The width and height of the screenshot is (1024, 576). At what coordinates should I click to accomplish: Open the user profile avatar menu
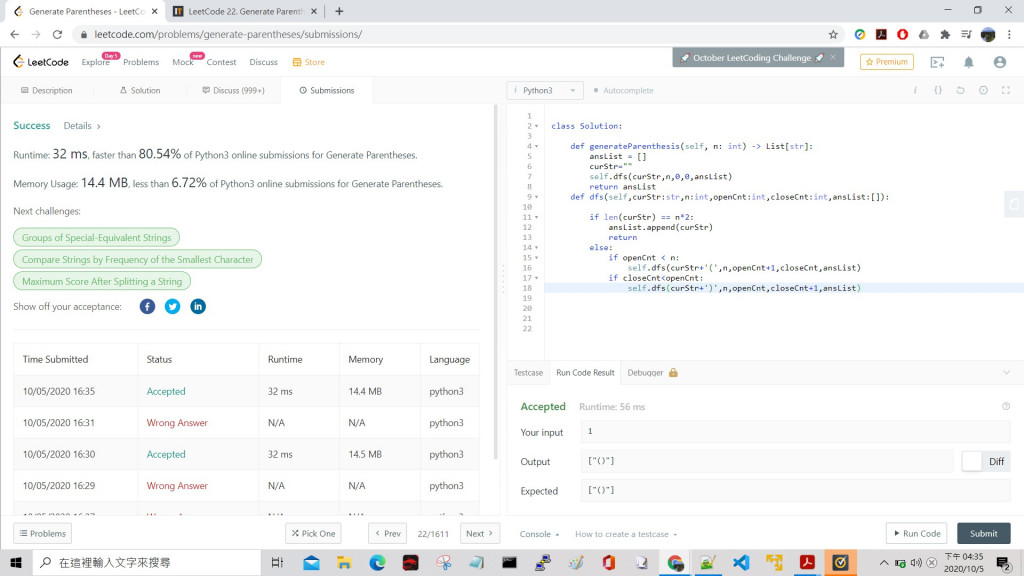click(x=1000, y=62)
